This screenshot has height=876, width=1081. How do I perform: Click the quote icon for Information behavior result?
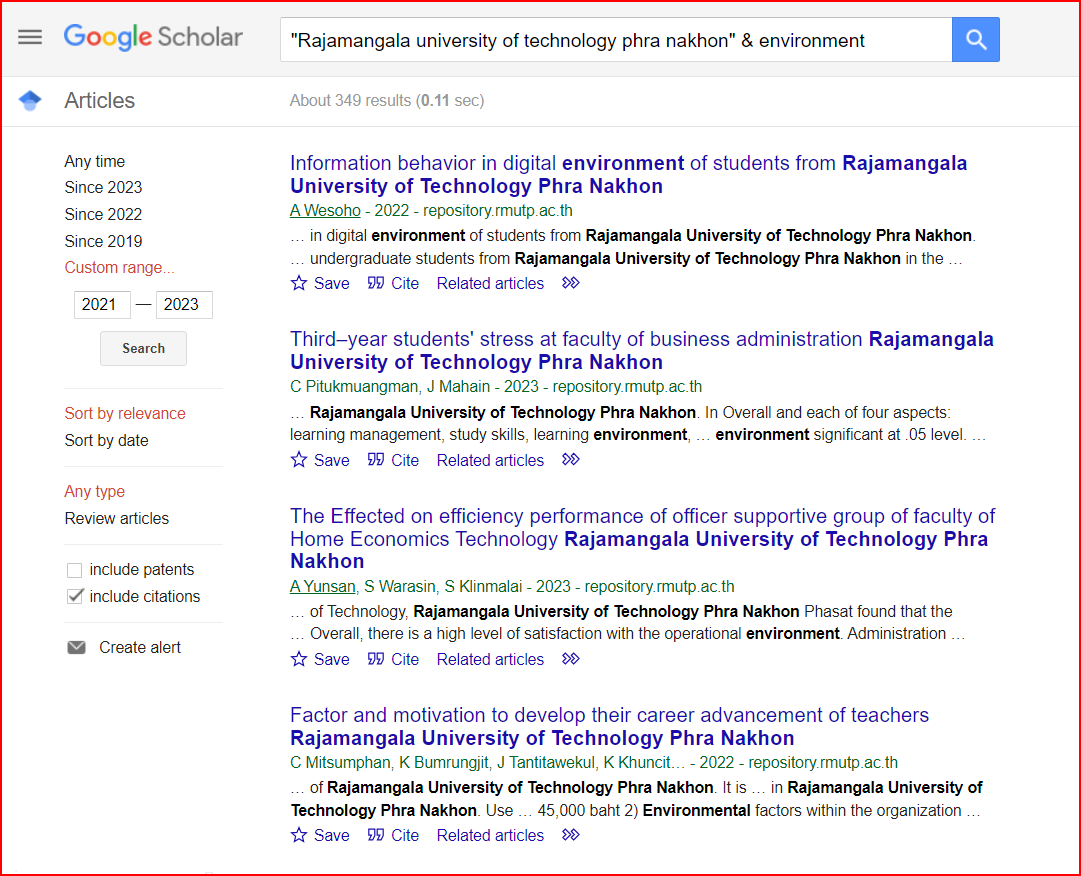376,283
